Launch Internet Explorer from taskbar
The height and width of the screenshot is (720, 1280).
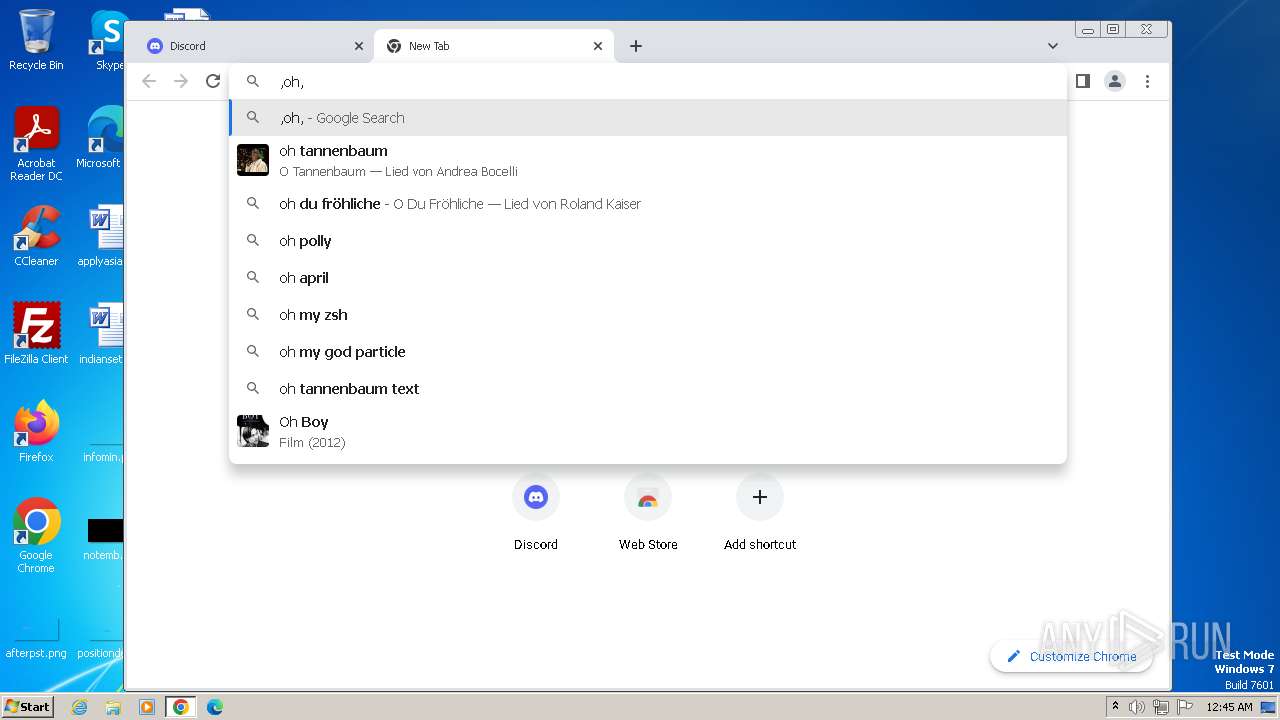[80, 707]
